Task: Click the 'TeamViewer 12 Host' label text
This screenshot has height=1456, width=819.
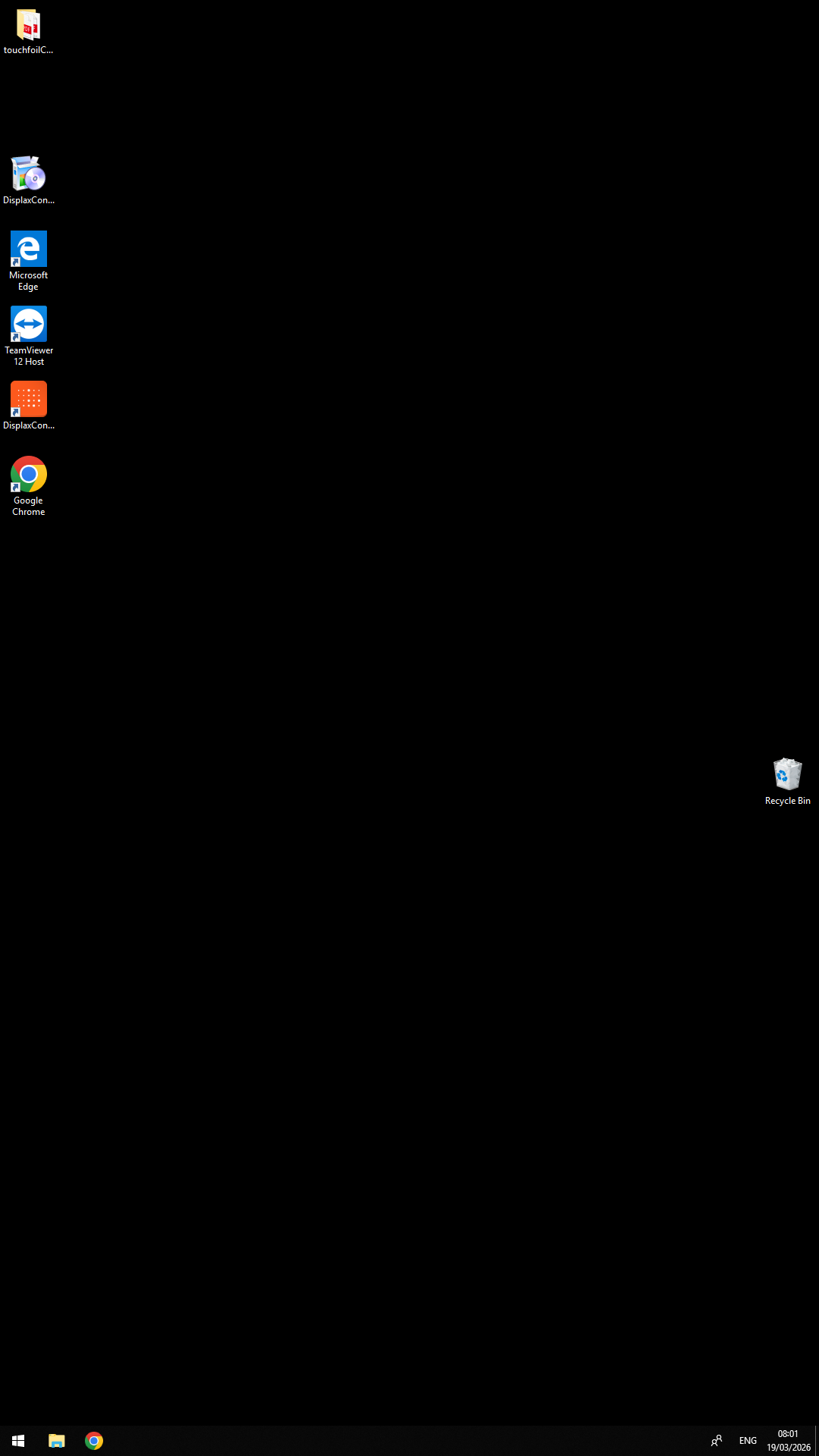Action: pos(29,356)
